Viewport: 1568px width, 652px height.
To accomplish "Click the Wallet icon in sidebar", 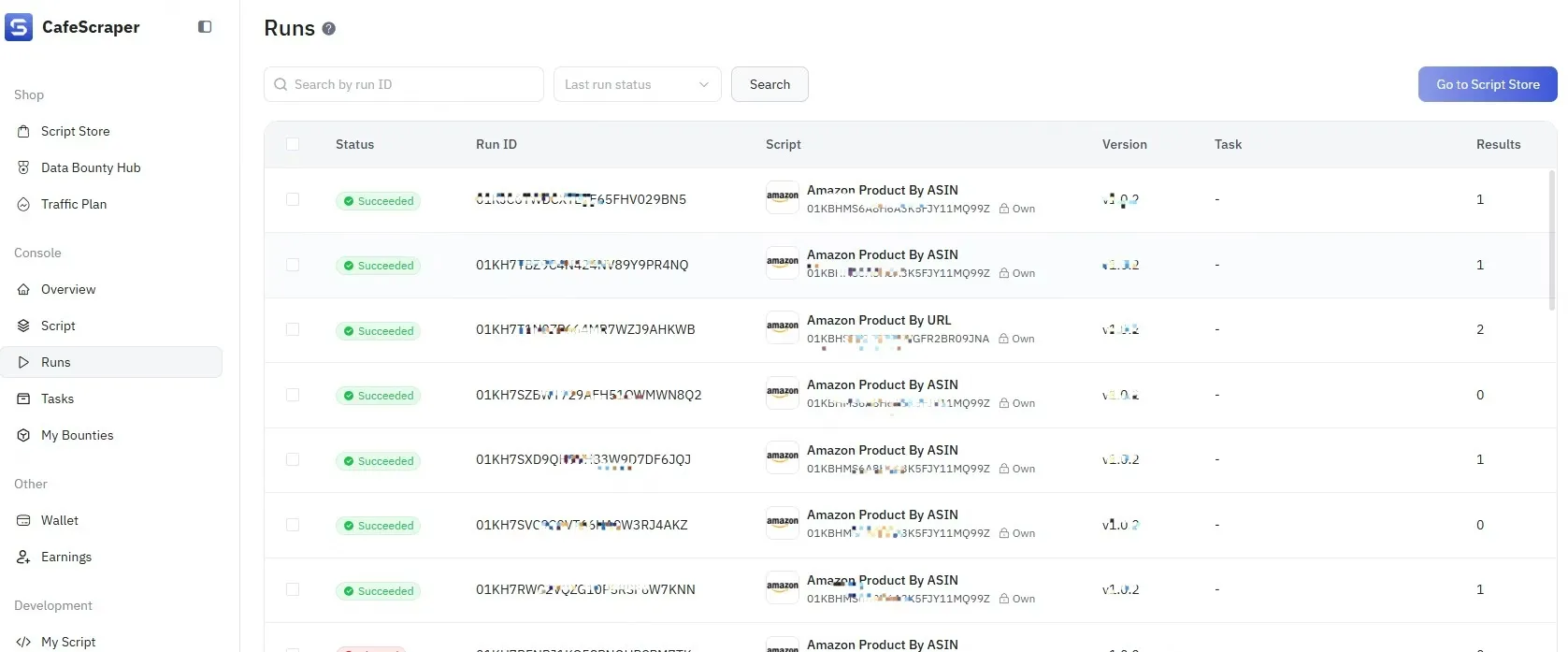I will coord(23,521).
